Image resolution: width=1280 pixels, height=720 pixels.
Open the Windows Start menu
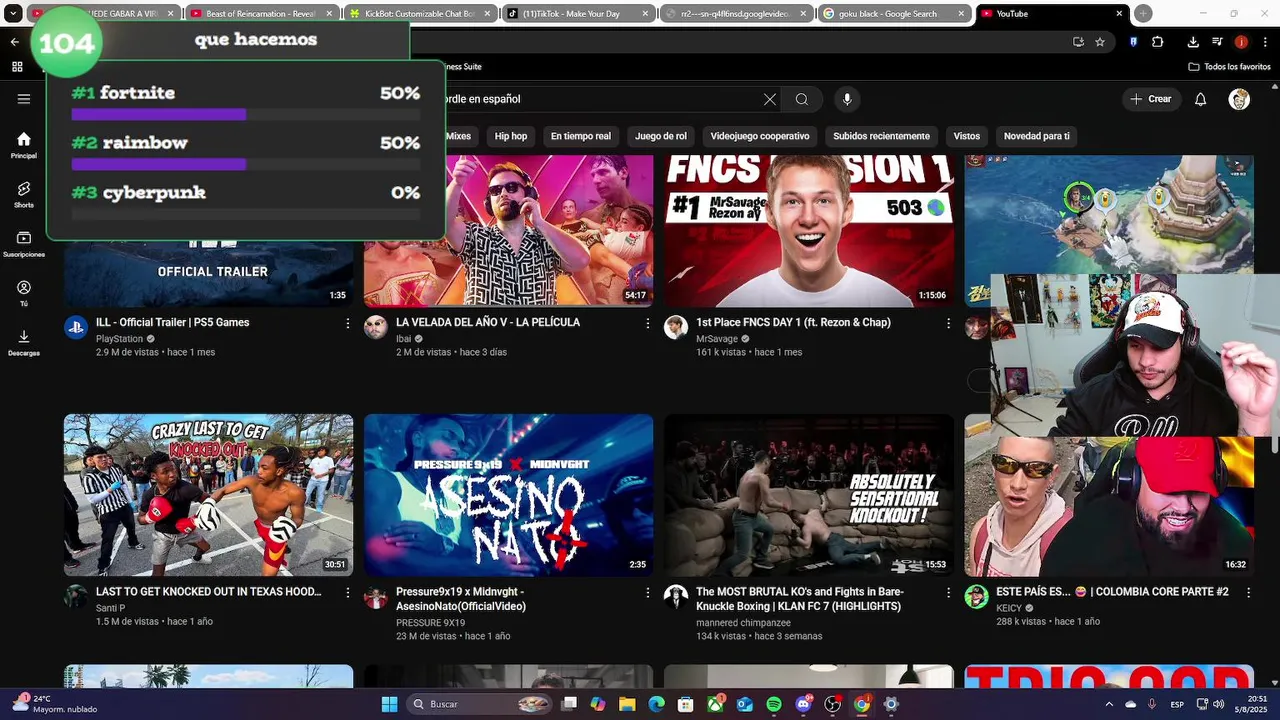[389, 704]
